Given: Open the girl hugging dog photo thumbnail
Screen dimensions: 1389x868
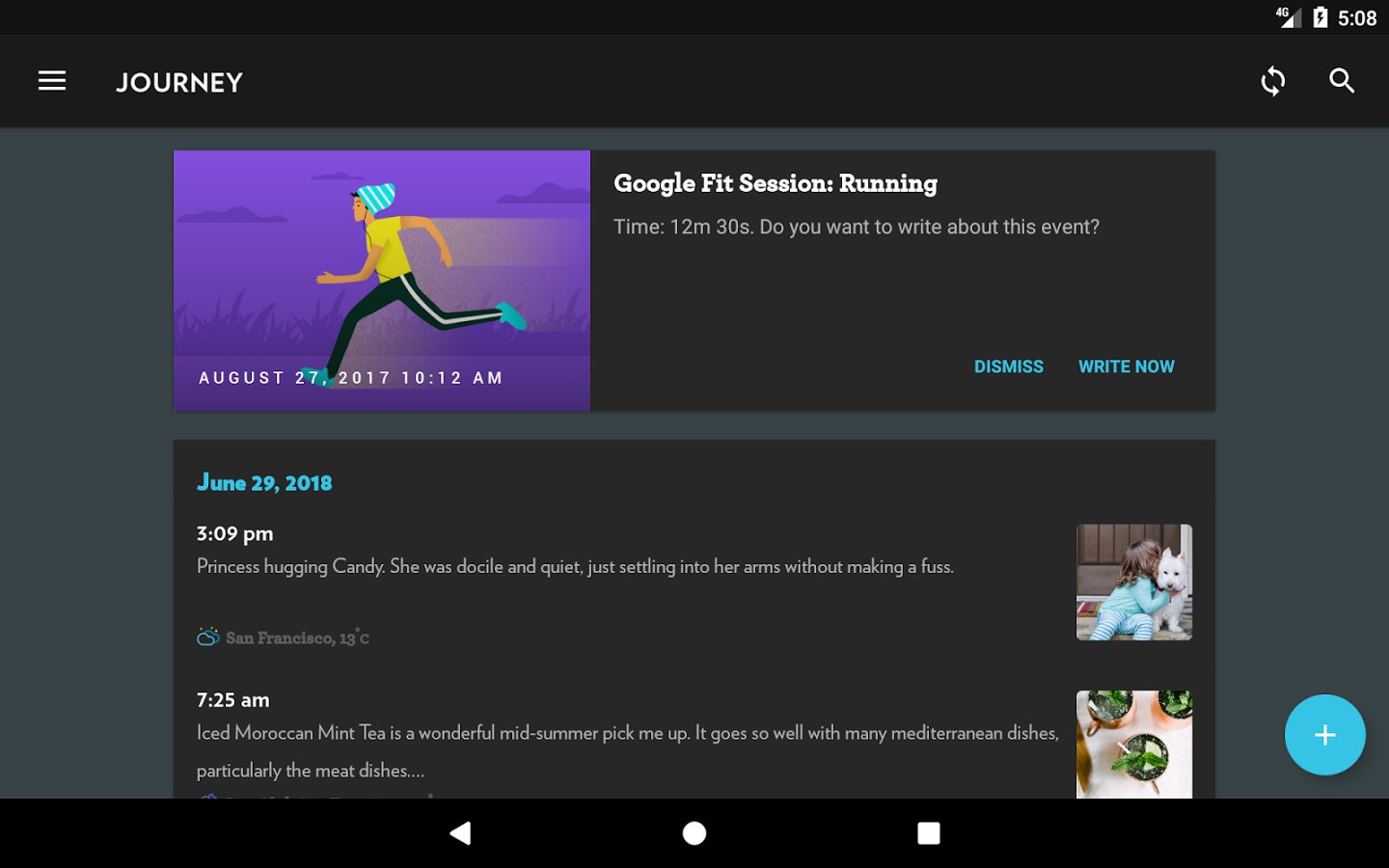Looking at the screenshot, I should coord(1134,583).
